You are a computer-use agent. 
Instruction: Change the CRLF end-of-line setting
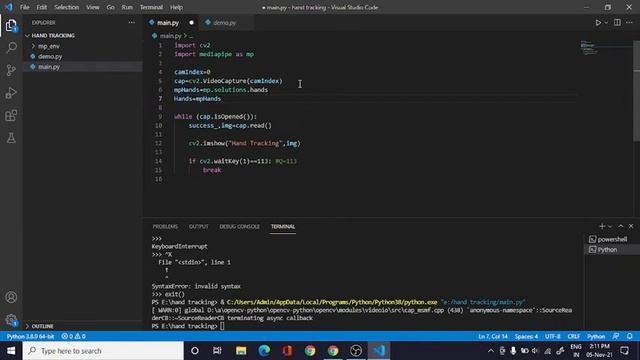pyautogui.click(x=573, y=336)
